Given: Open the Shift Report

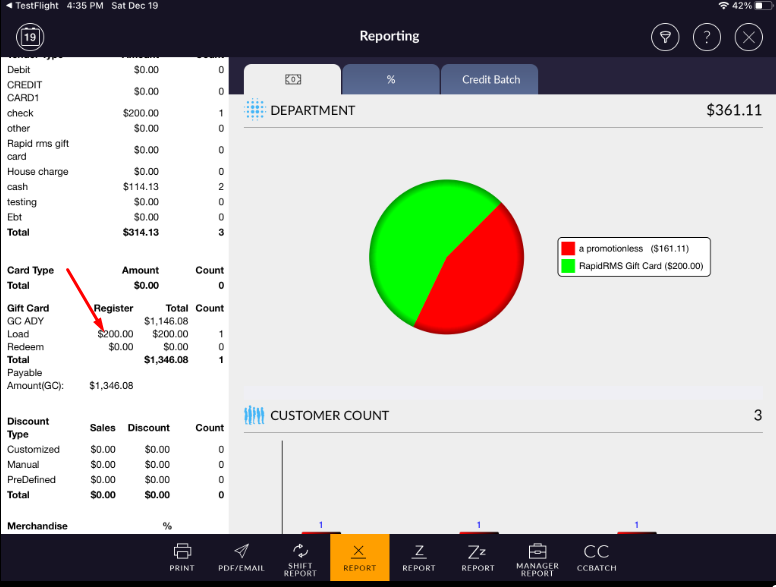Looking at the screenshot, I should pos(300,557).
